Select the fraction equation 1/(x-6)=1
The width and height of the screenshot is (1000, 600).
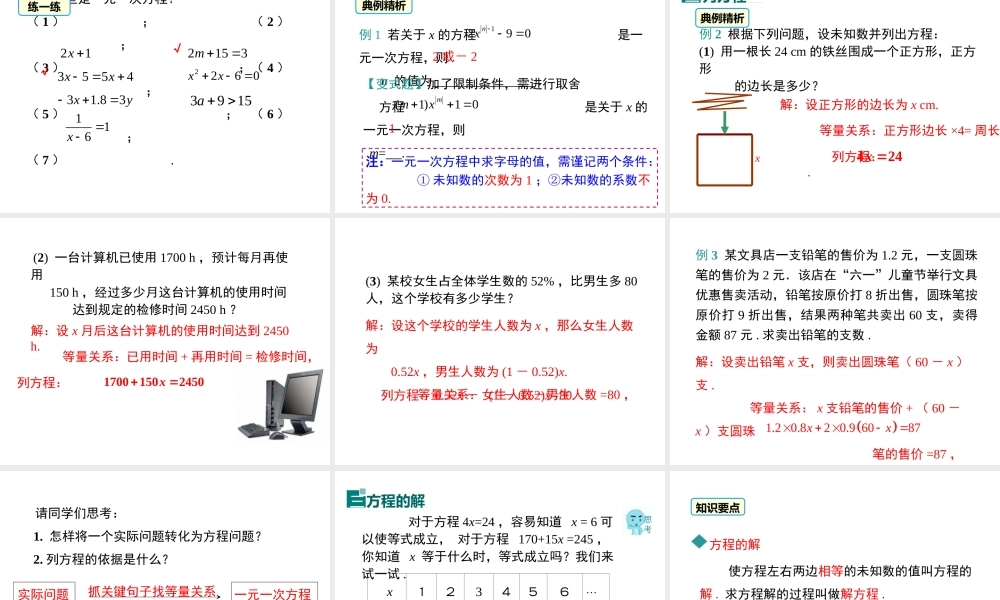click(88, 128)
